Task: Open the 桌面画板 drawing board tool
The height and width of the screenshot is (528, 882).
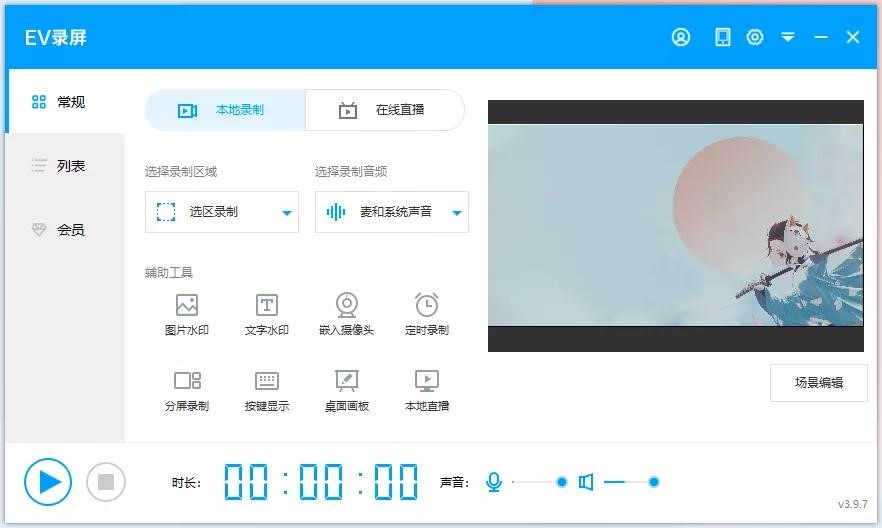Action: point(346,391)
